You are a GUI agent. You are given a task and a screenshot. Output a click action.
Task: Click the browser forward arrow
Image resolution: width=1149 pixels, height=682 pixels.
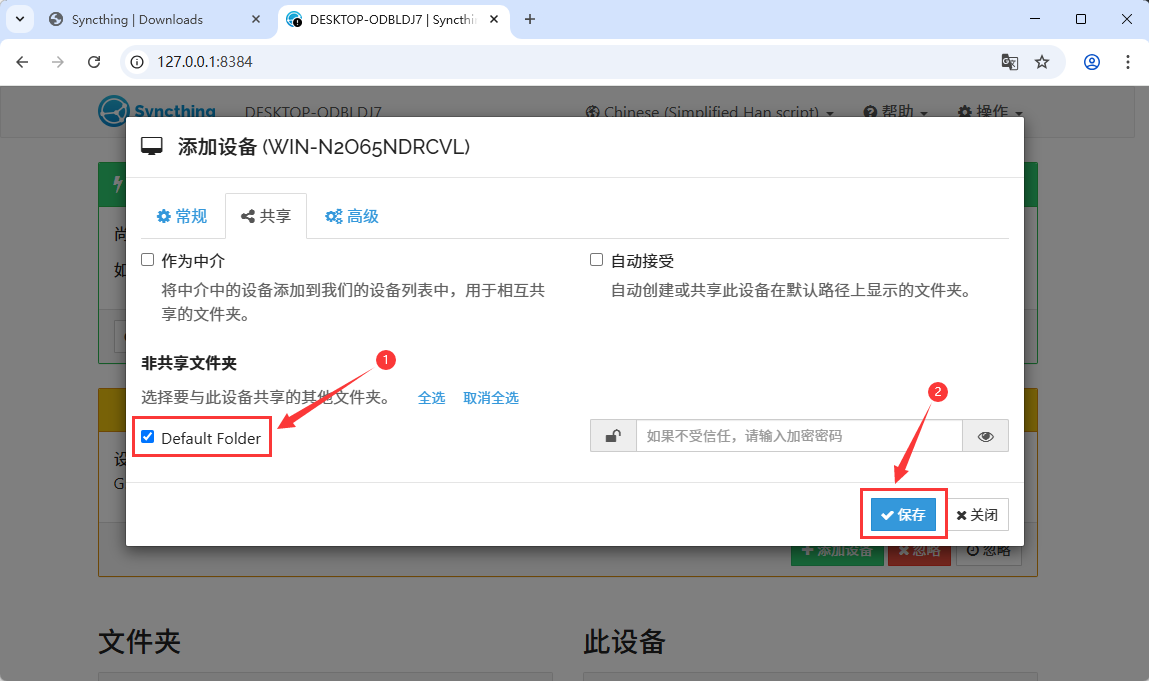[x=58, y=62]
